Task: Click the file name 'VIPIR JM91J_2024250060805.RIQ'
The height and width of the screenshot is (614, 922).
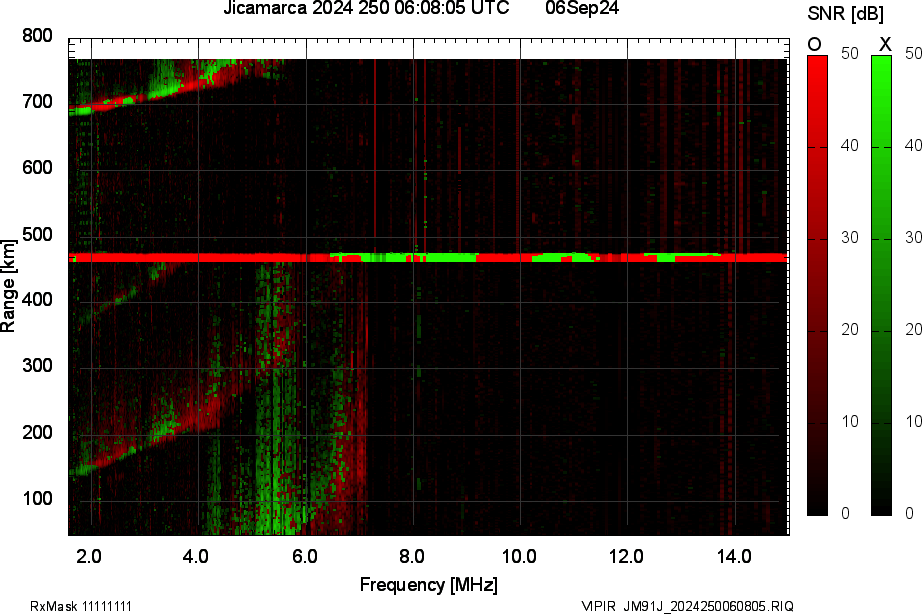Action: [687, 606]
